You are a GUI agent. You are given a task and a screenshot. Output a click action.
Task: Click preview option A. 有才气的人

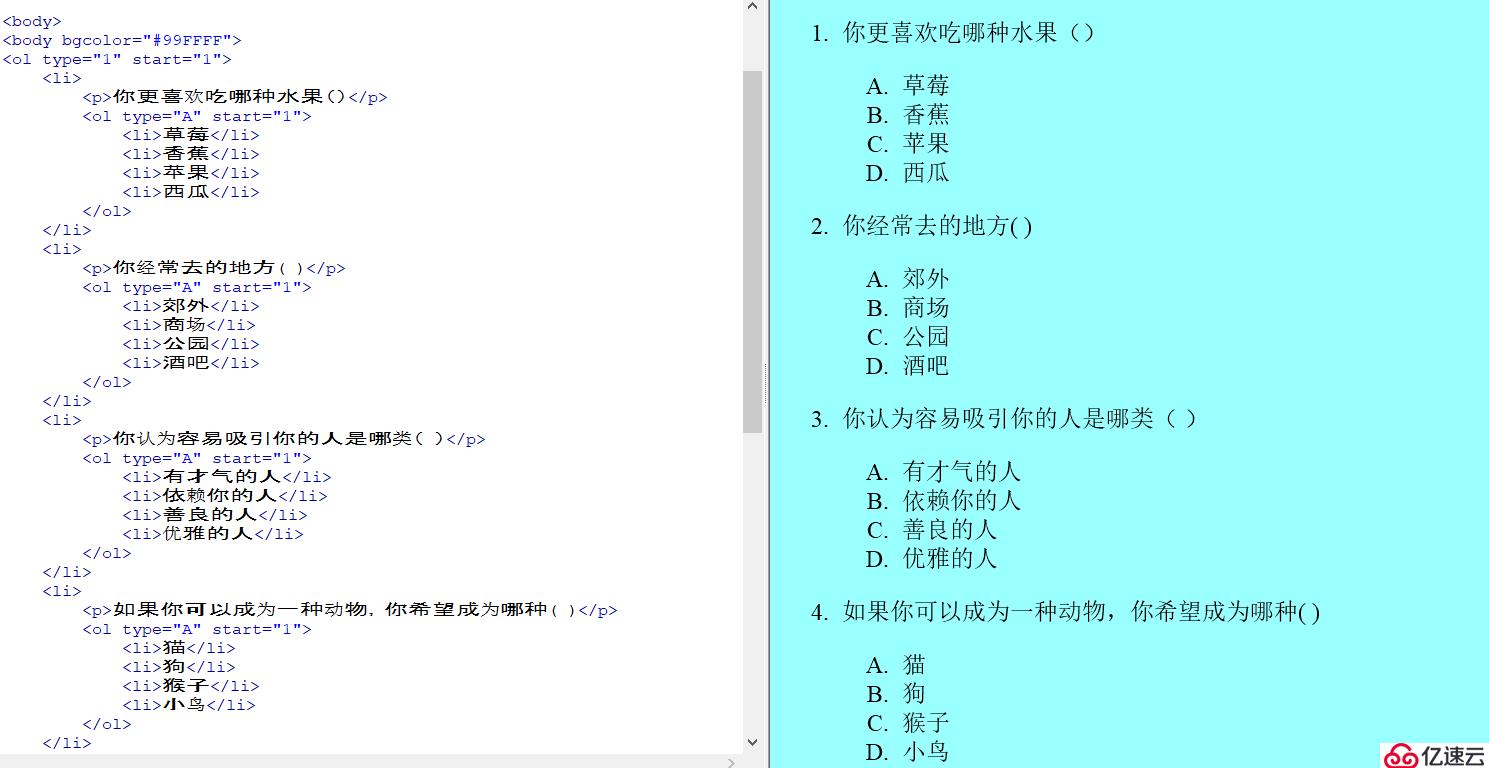[943, 472]
